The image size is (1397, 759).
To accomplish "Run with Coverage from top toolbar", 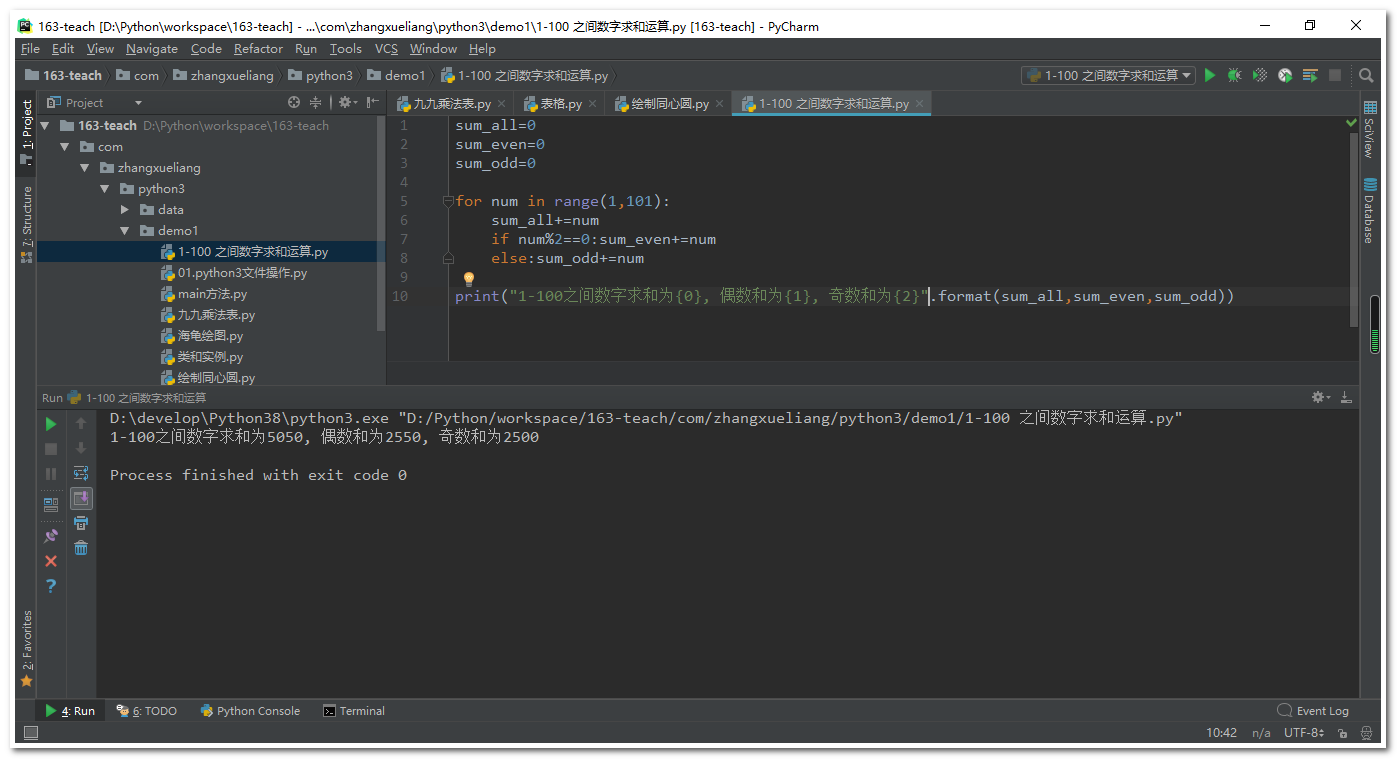I will (1260, 75).
